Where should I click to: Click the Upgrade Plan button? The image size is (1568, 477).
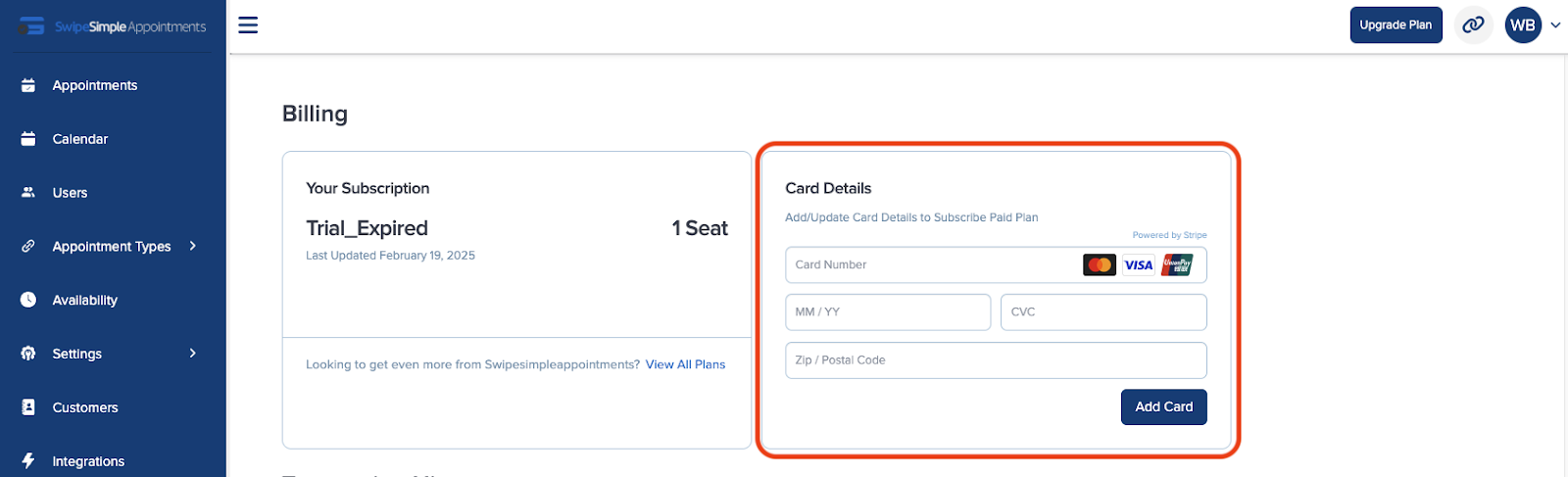tap(1396, 25)
